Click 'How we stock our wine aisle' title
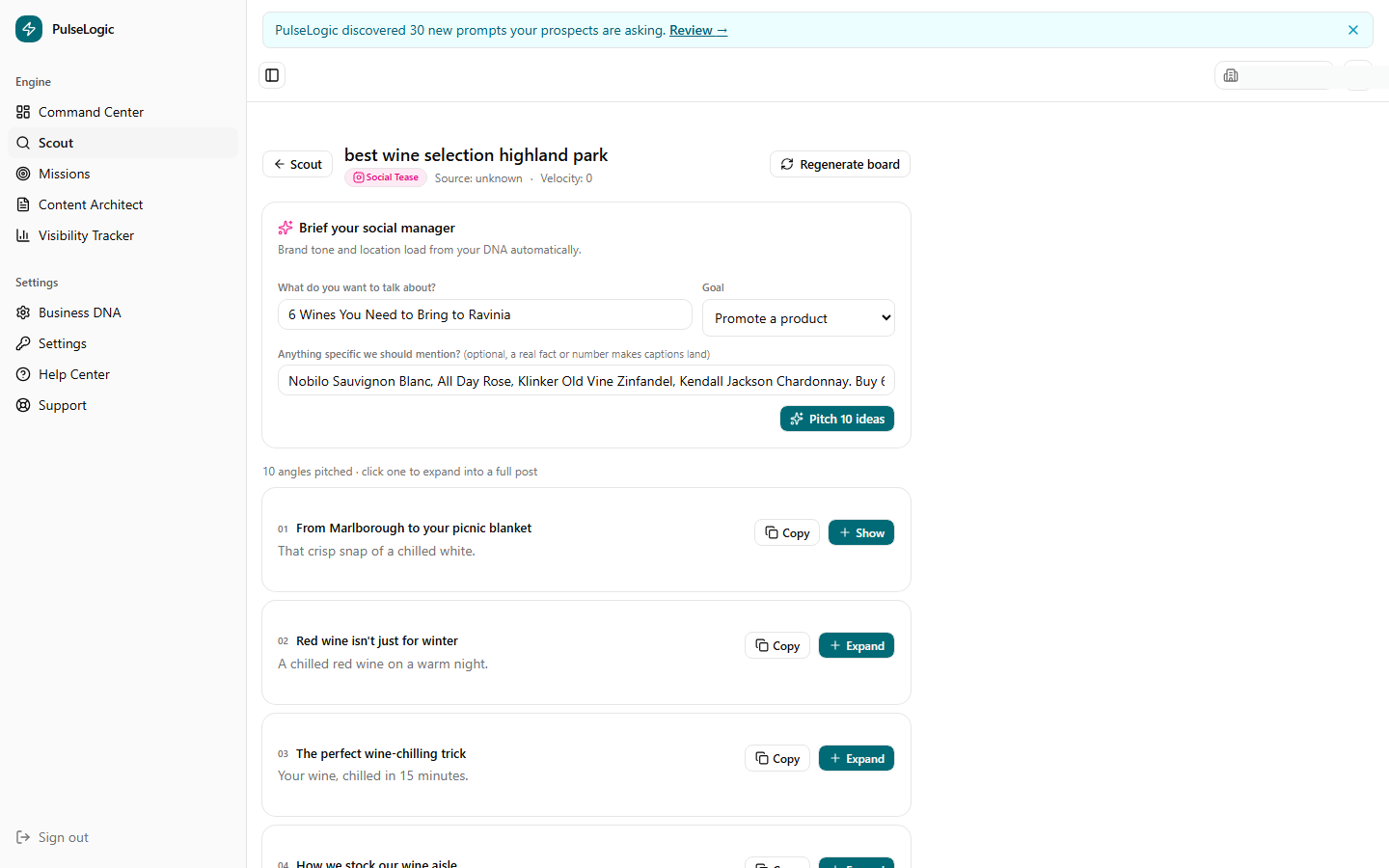 pos(376,863)
